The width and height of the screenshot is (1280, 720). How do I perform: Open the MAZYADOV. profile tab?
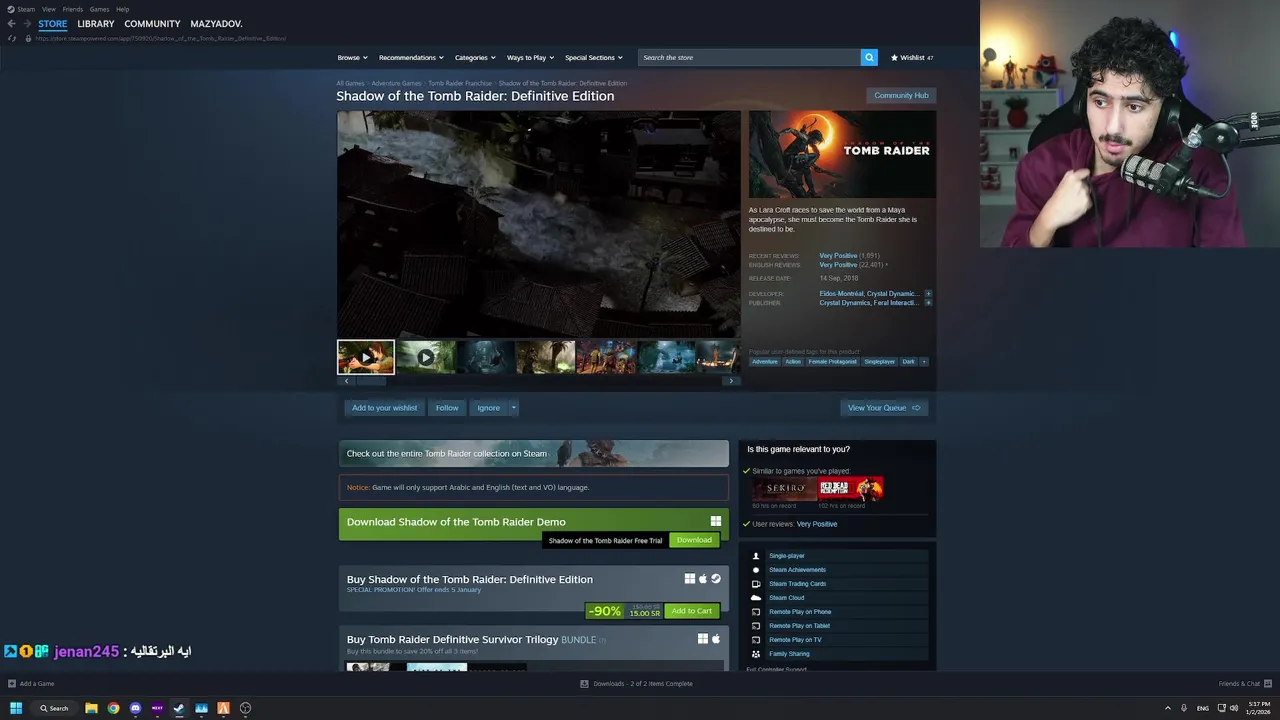coord(216,23)
